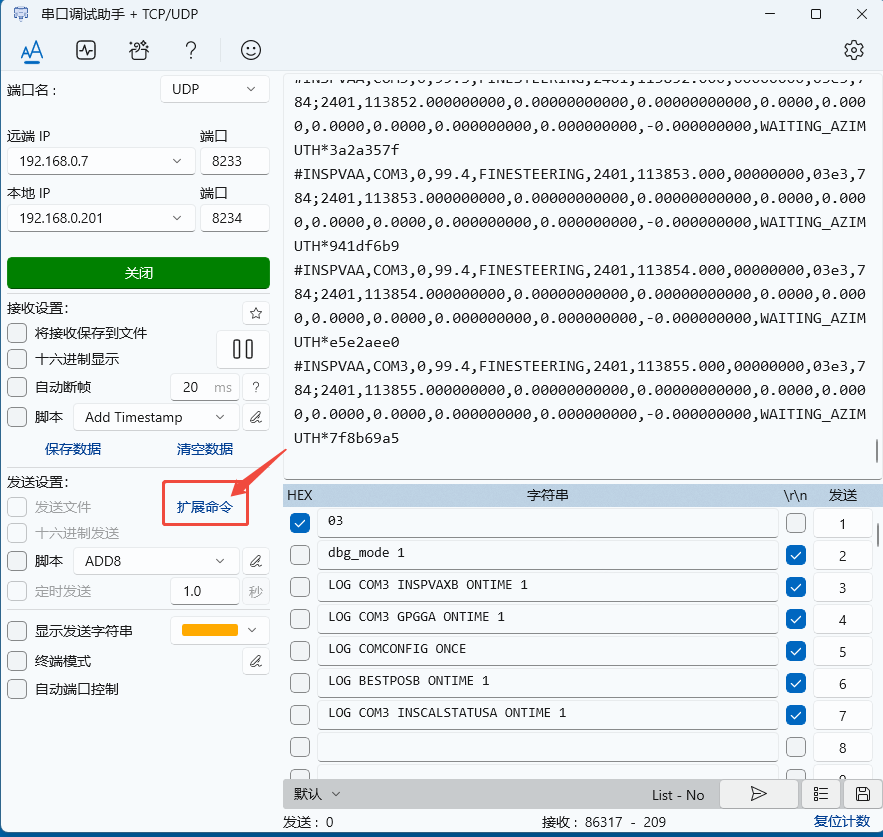Click send button 3 for INSPVAXB command
The image size is (883, 837).
pyautogui.click(x=842, y=587)
